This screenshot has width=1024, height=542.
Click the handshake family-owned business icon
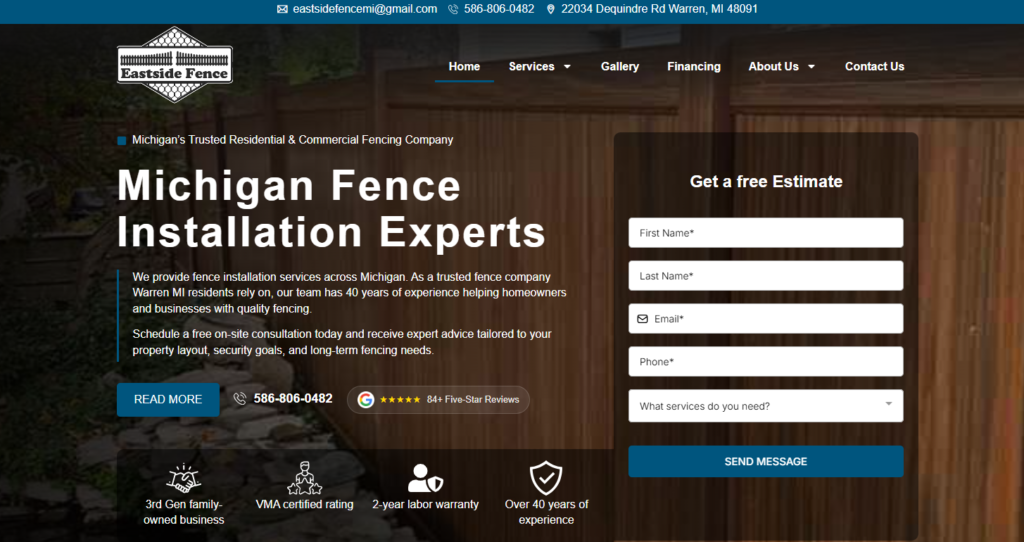184,478
